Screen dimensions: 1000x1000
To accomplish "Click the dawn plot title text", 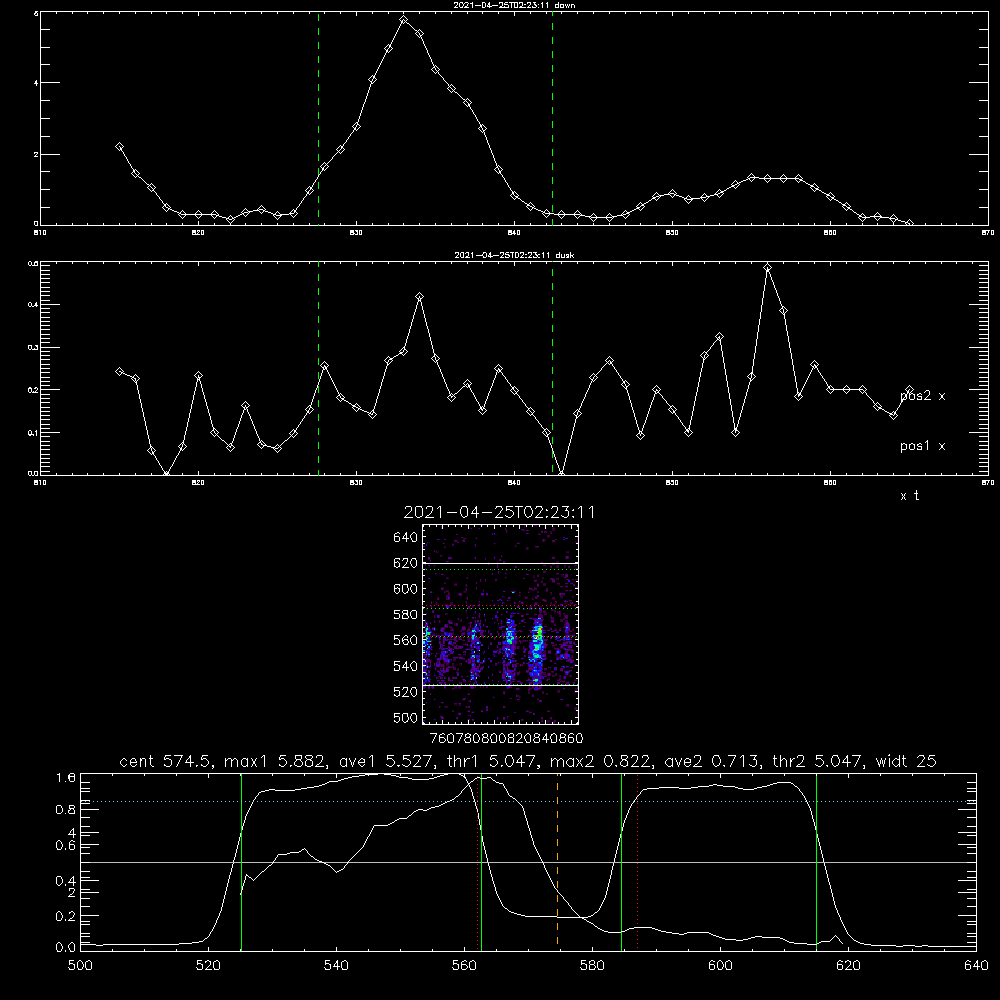I will click(x=514, y=5).
